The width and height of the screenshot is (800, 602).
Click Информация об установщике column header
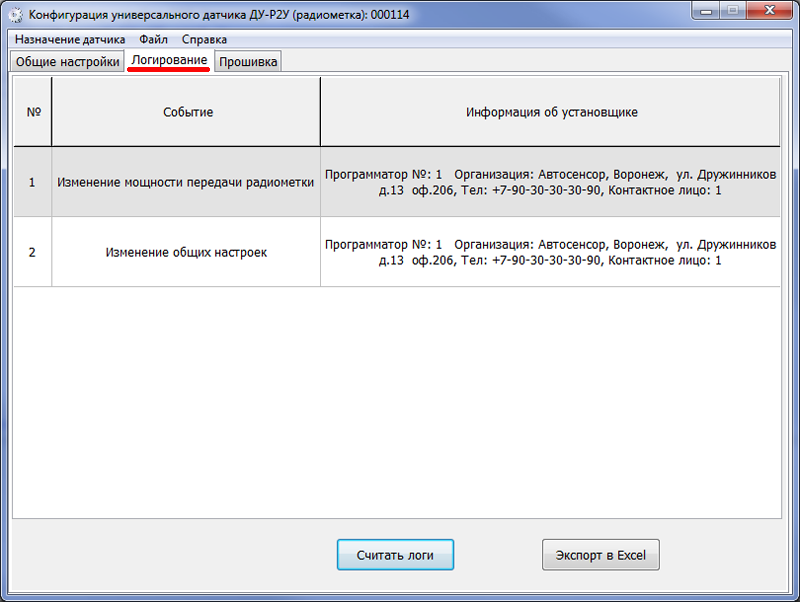pos(551,112)
